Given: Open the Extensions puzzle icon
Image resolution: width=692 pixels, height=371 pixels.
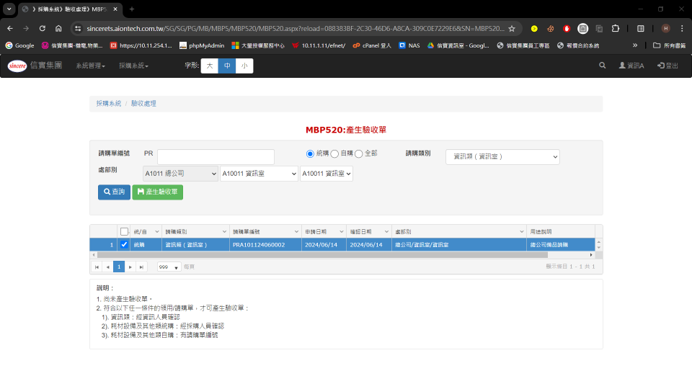Looking at the screenshot, I should [x=615, y=29].
